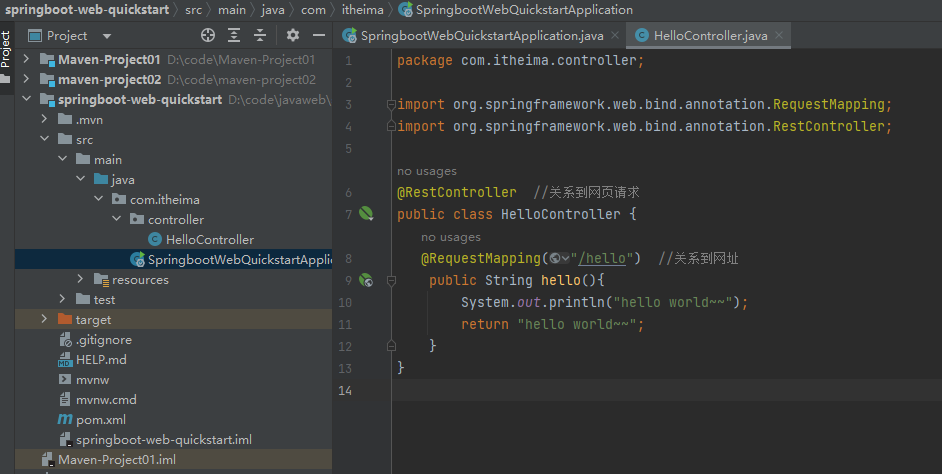Select the mvnw.cmd file
This screenshot has width=942, height=474.
[106, 400]
